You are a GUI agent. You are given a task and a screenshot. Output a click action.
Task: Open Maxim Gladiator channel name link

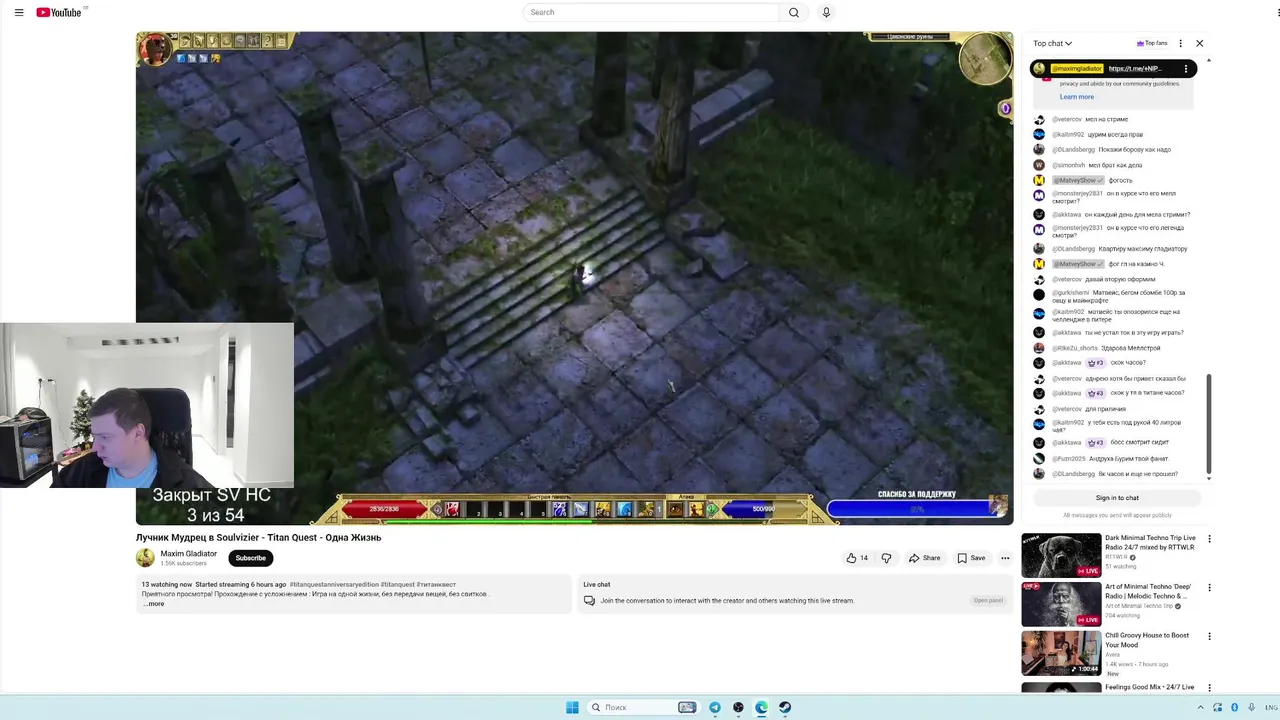[x=188, y=553]
